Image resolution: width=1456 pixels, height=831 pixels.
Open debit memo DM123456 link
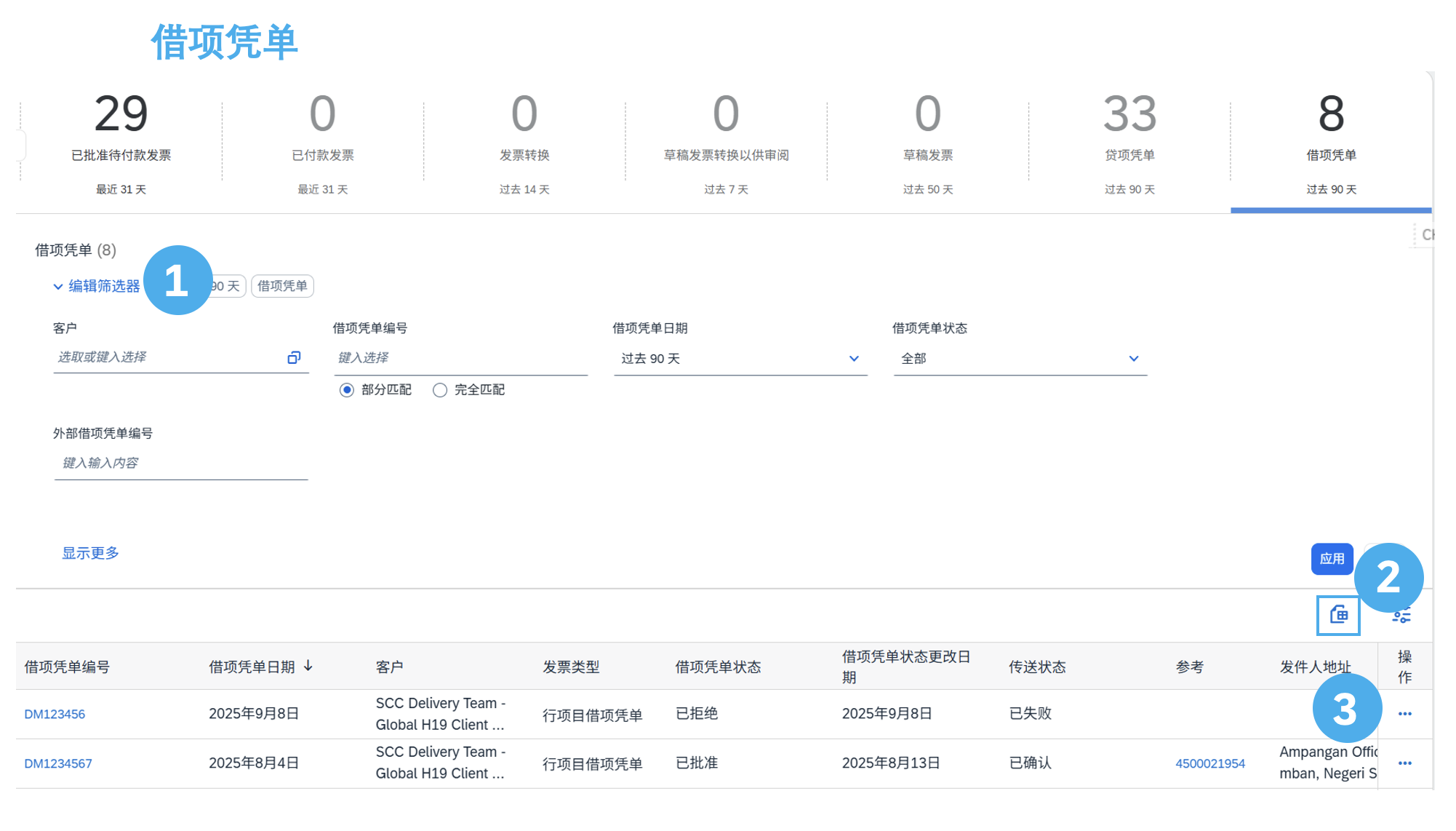click(x=55, y=715)
